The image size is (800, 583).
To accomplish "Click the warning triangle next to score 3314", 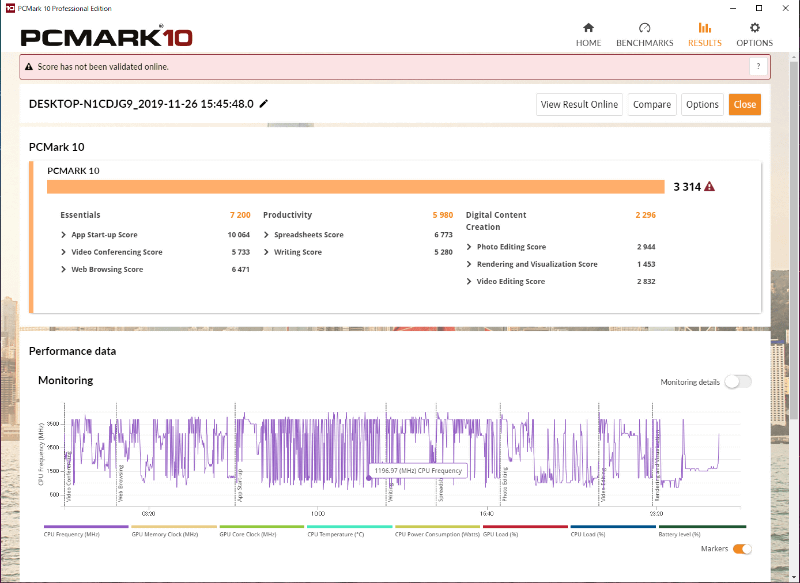I will coord(711,186).
